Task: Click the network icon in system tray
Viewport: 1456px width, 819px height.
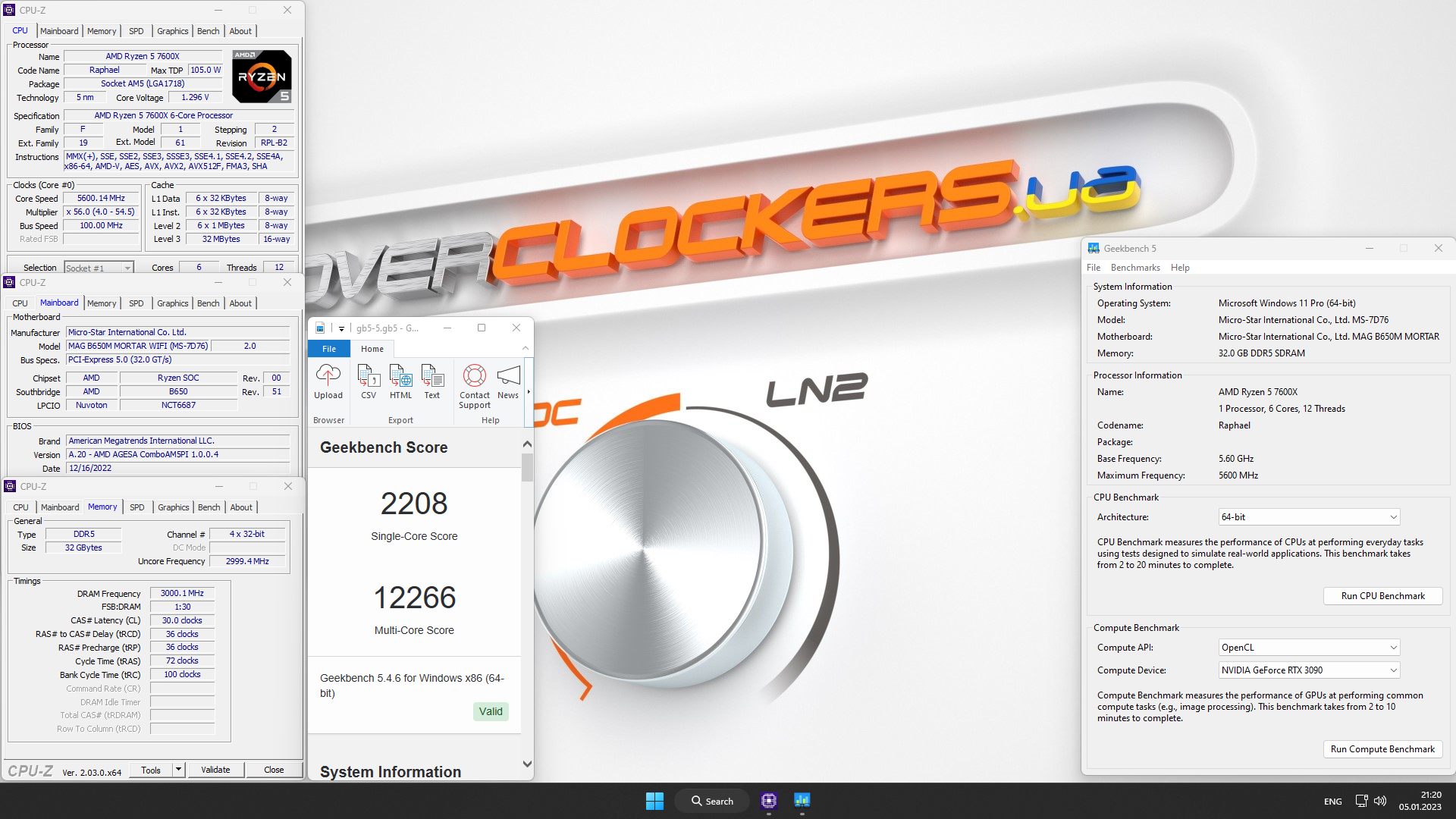Action: 1361,801
